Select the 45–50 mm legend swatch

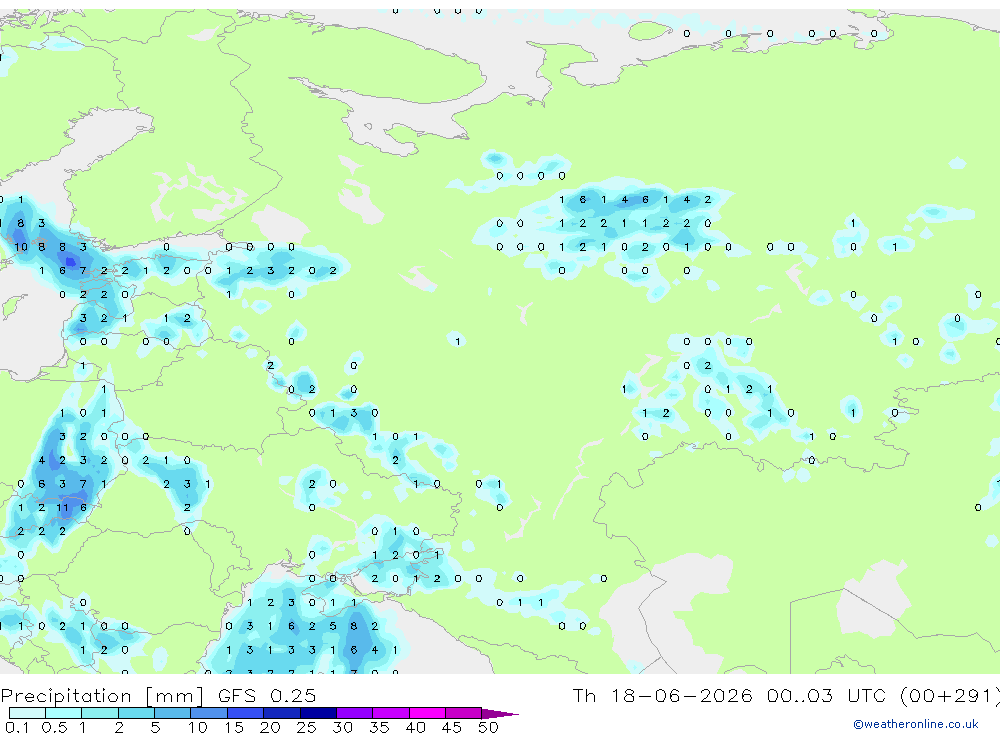463,713
